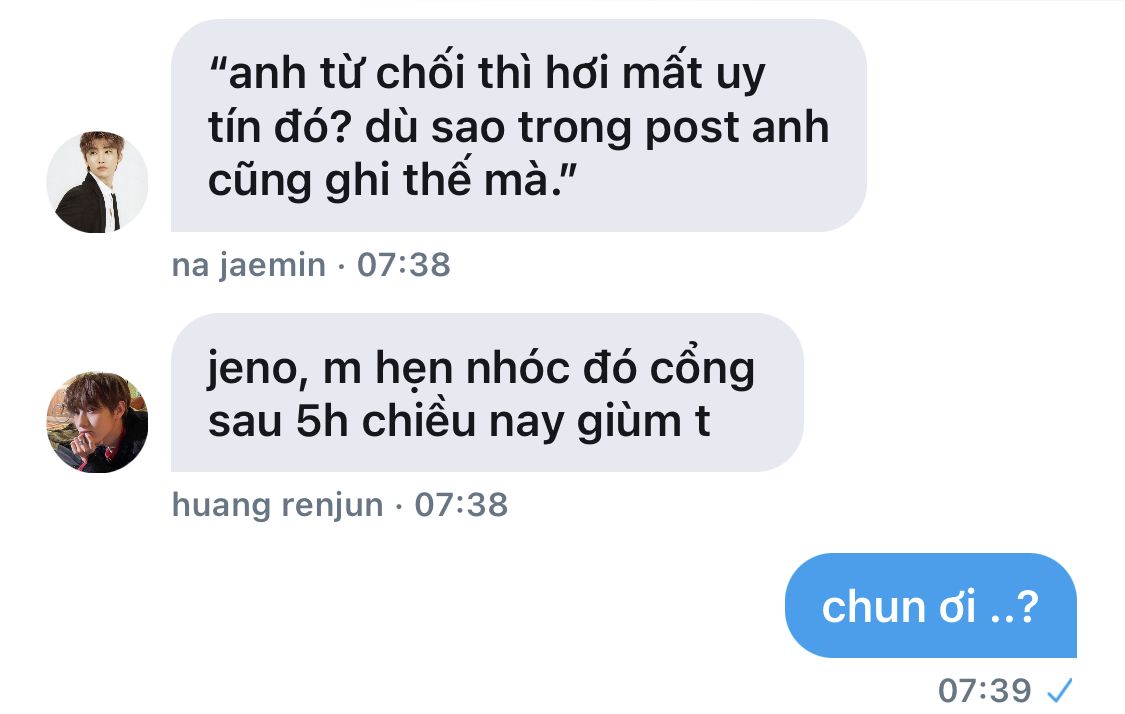The height and width of the screenshot is (714, 1125).
Task: Click the word 'giùm' in renjun's message
Action: coord(629,422)
